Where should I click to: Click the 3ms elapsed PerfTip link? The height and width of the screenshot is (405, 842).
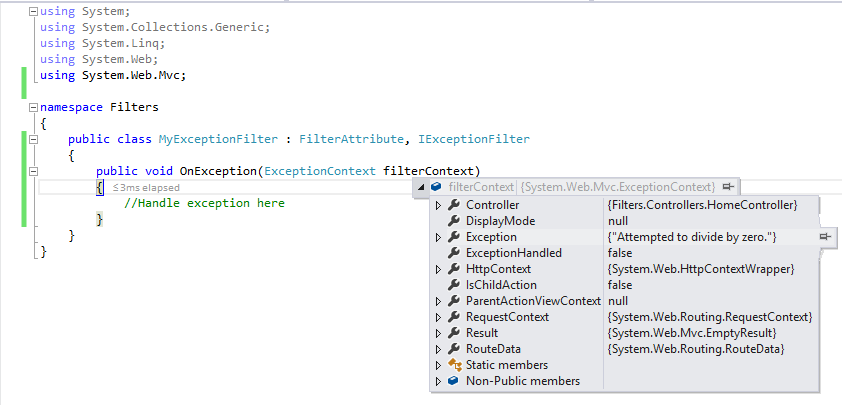146,187
